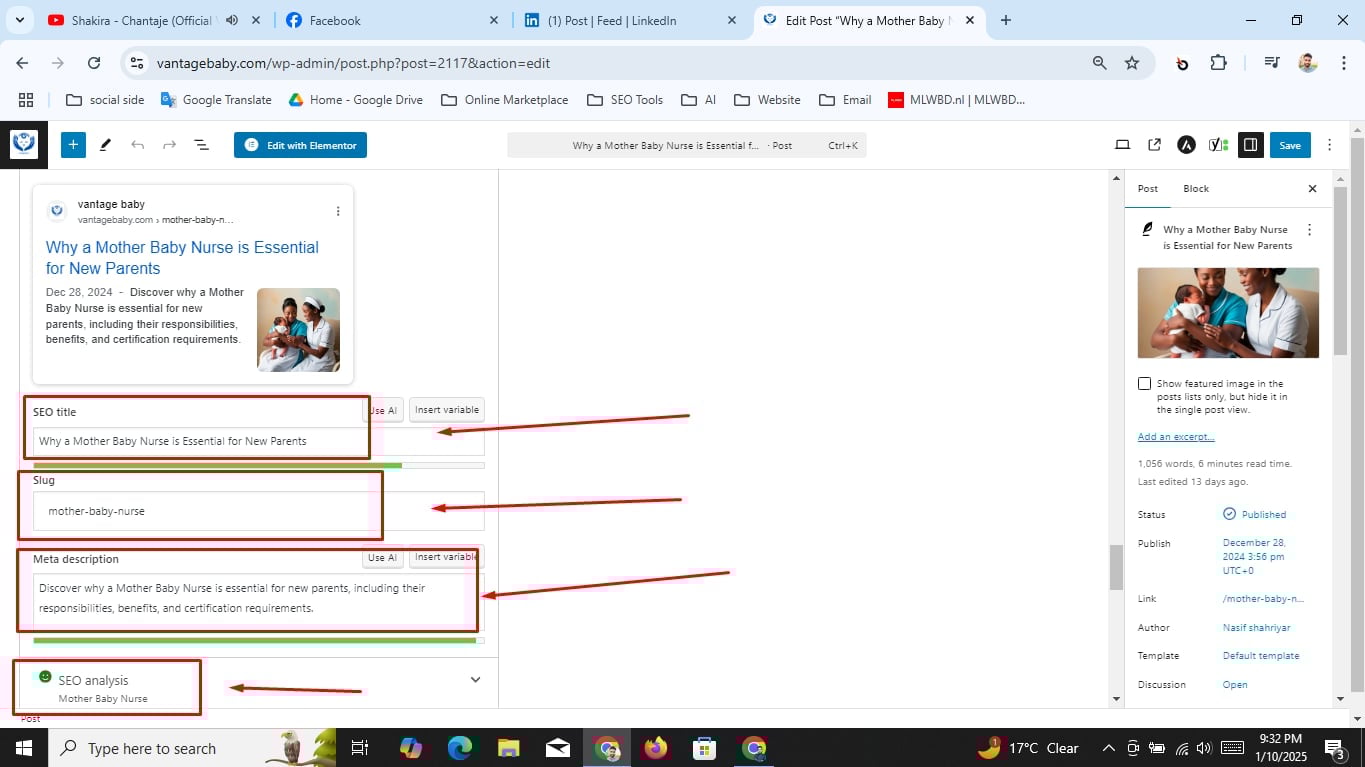Click the preview device view icon
This screenshot has height=767, width=1365.
(1122, 145)
